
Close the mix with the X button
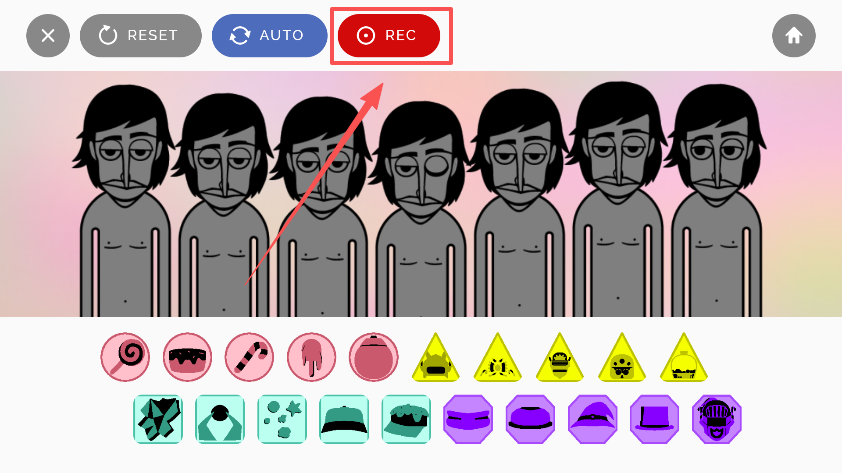tap(48, 35)
